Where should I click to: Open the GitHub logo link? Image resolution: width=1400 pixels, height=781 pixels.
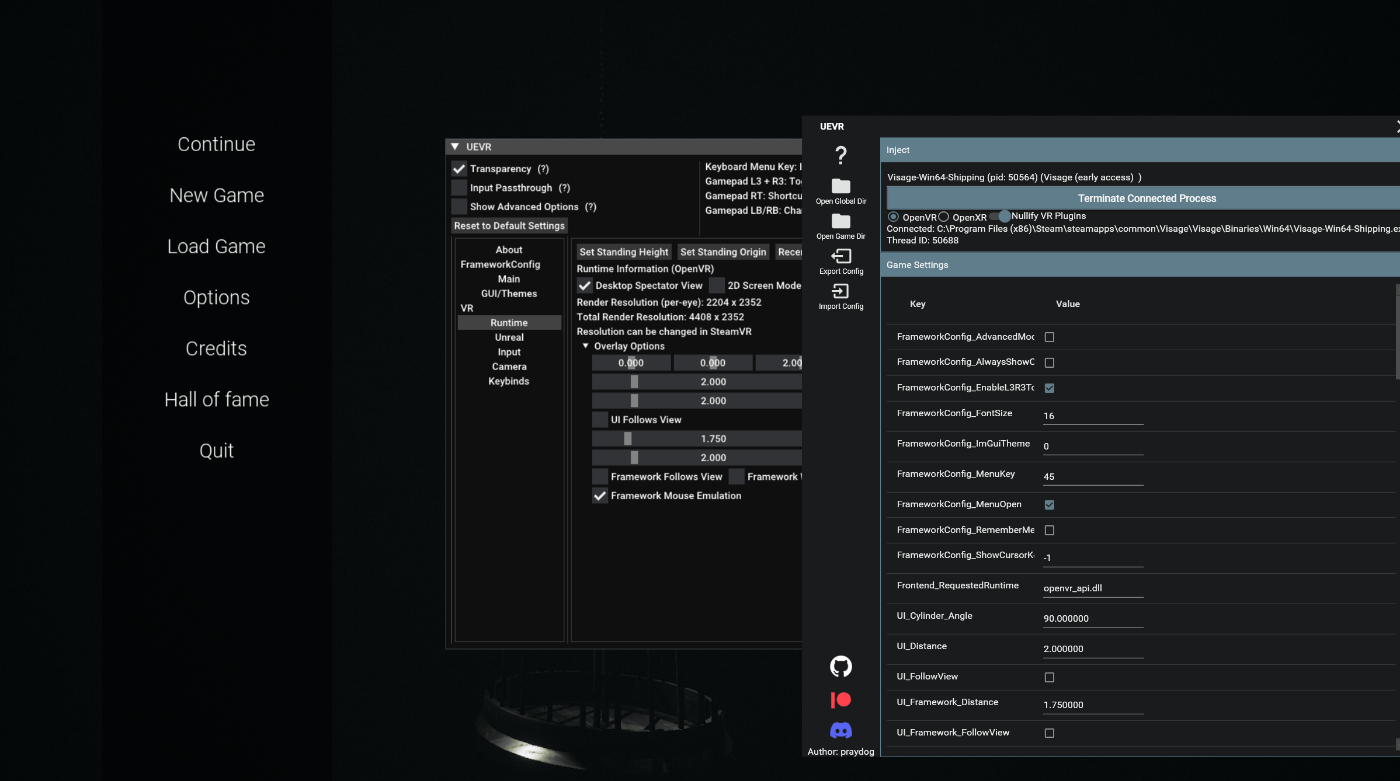coord(841,666)
